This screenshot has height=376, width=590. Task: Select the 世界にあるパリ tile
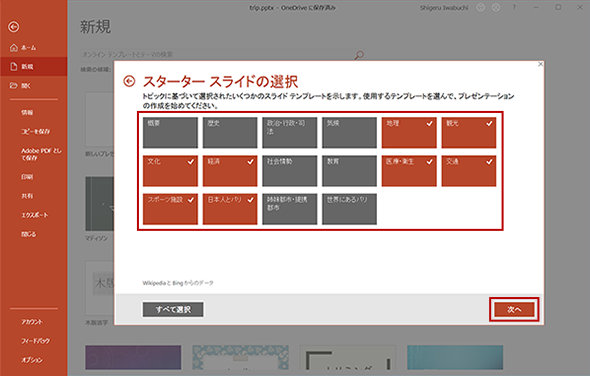pos(349,209)
